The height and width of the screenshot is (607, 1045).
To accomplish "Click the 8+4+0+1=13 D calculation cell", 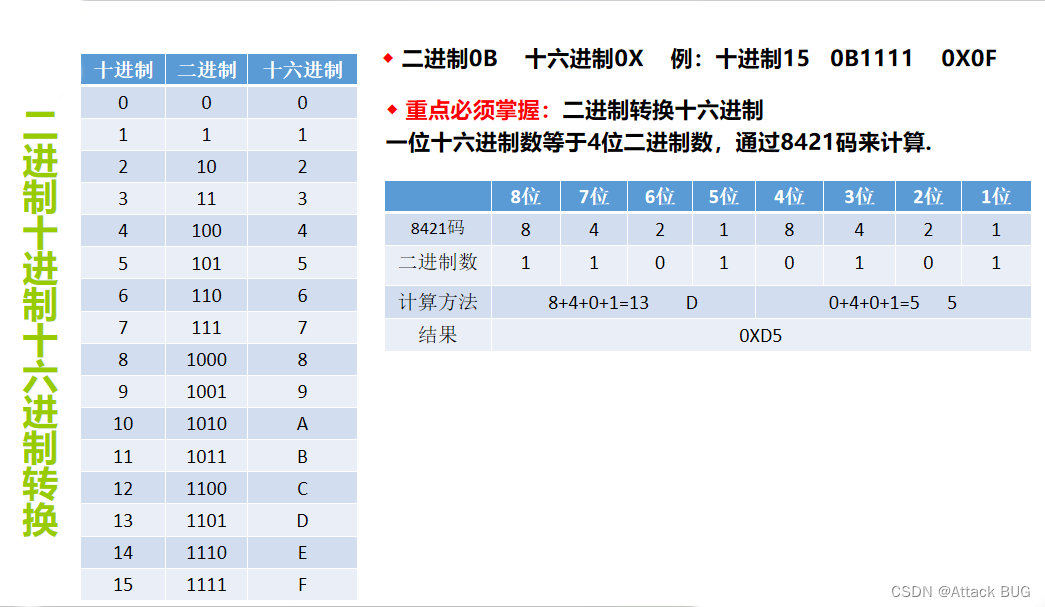I will (x=623, y=303).
